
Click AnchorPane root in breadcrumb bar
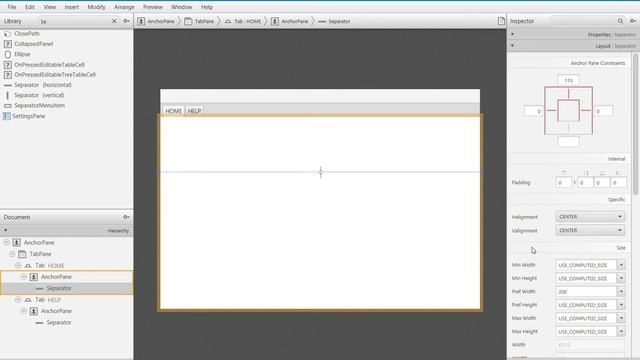[156, 21]
